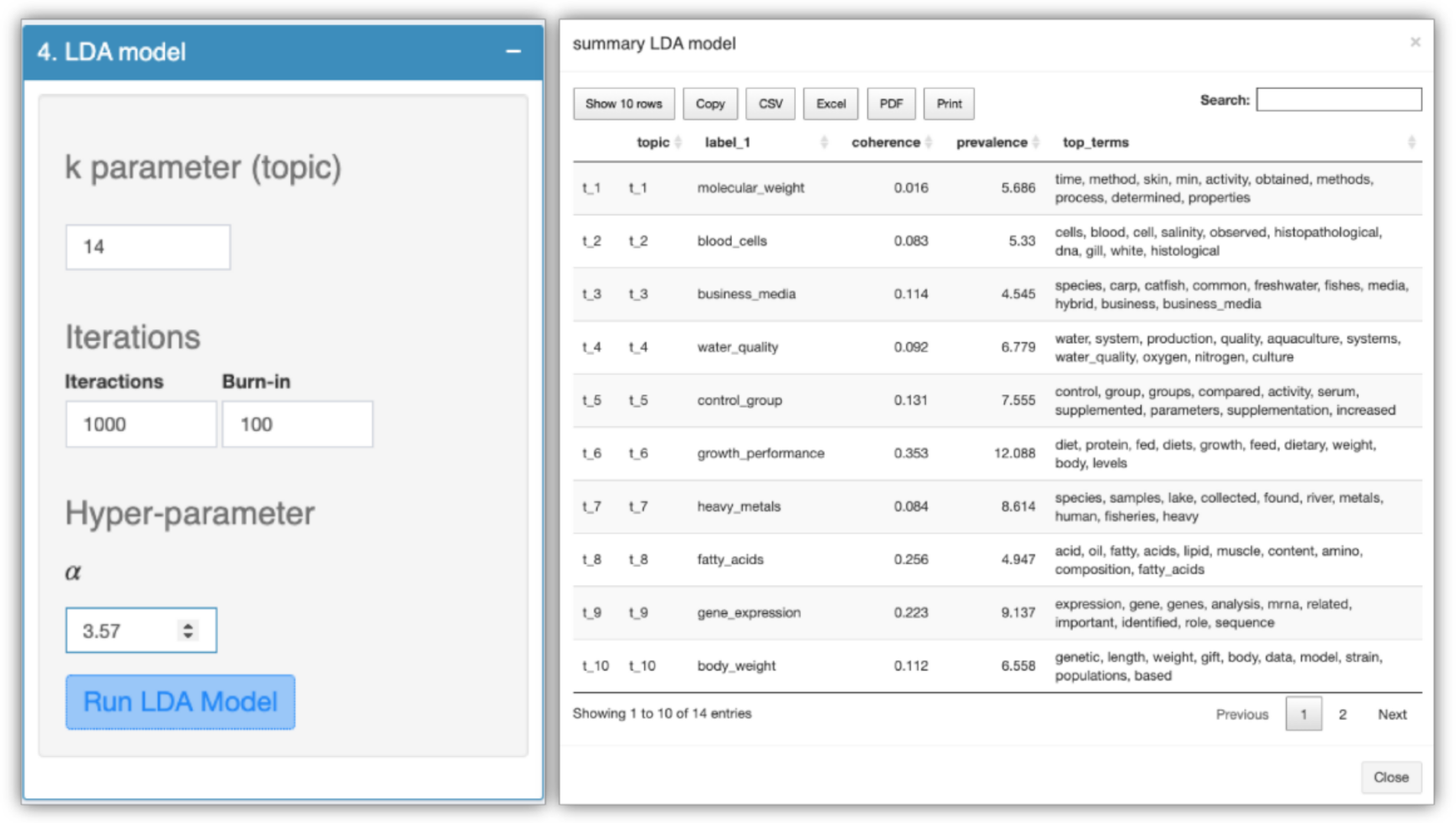Image resolution: width=1456 pixels, height=823 pixels.
Task: Collapse the LDA model panel with minus icon
Action: tap(513, 52)
